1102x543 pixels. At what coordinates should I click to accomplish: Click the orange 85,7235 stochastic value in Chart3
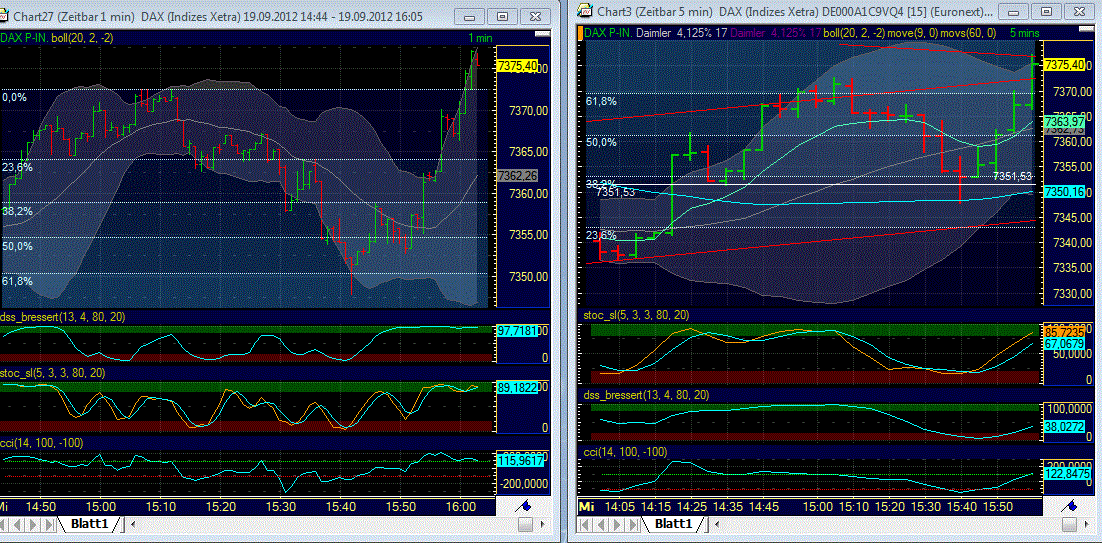click(x=1064, y=331)
